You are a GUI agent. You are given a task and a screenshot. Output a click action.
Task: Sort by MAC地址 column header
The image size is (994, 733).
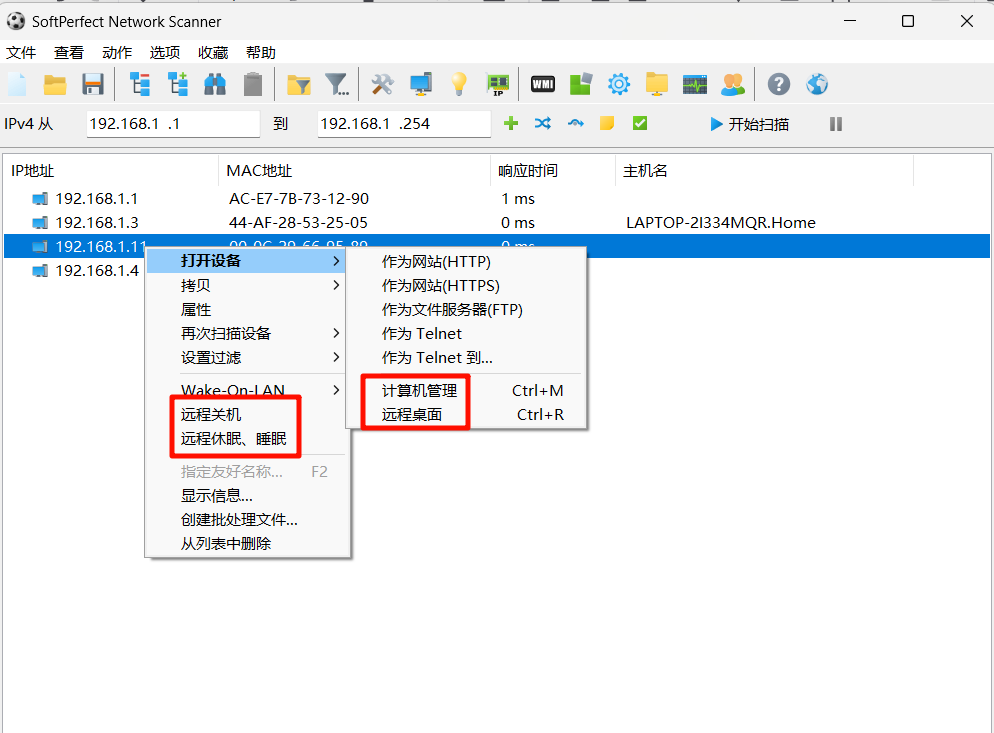(354, 171)
